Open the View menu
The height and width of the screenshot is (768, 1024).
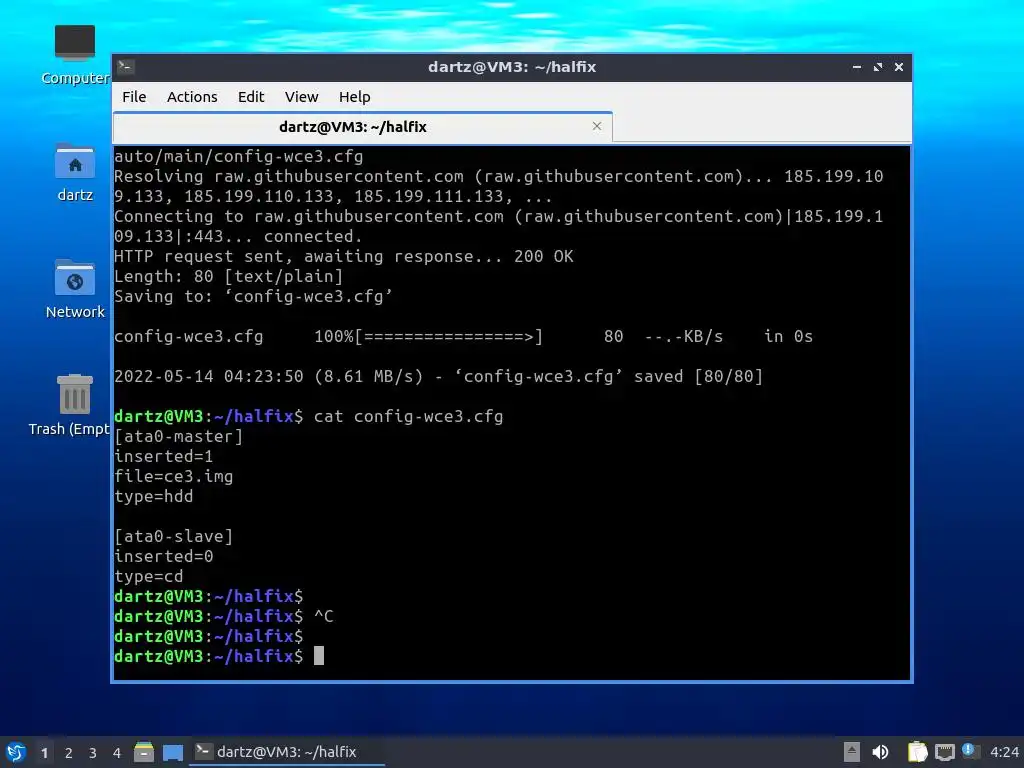[x=301, y=97]
